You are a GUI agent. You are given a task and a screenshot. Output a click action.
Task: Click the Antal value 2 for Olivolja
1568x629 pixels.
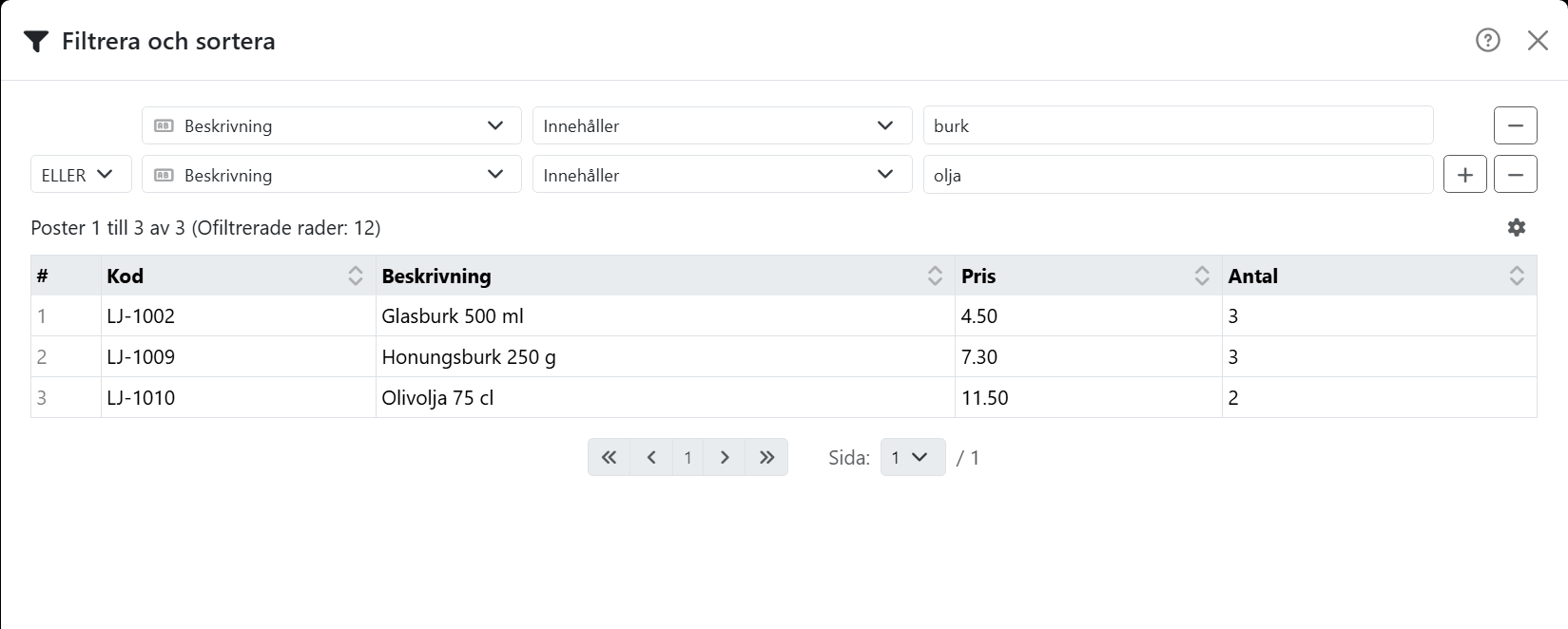tap(1380, 398)
